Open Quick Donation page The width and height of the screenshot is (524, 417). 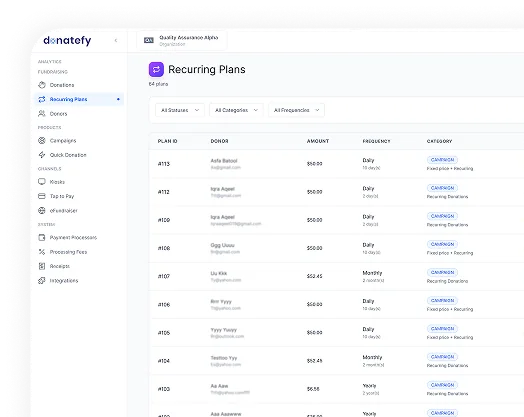(x=68, y=155)
